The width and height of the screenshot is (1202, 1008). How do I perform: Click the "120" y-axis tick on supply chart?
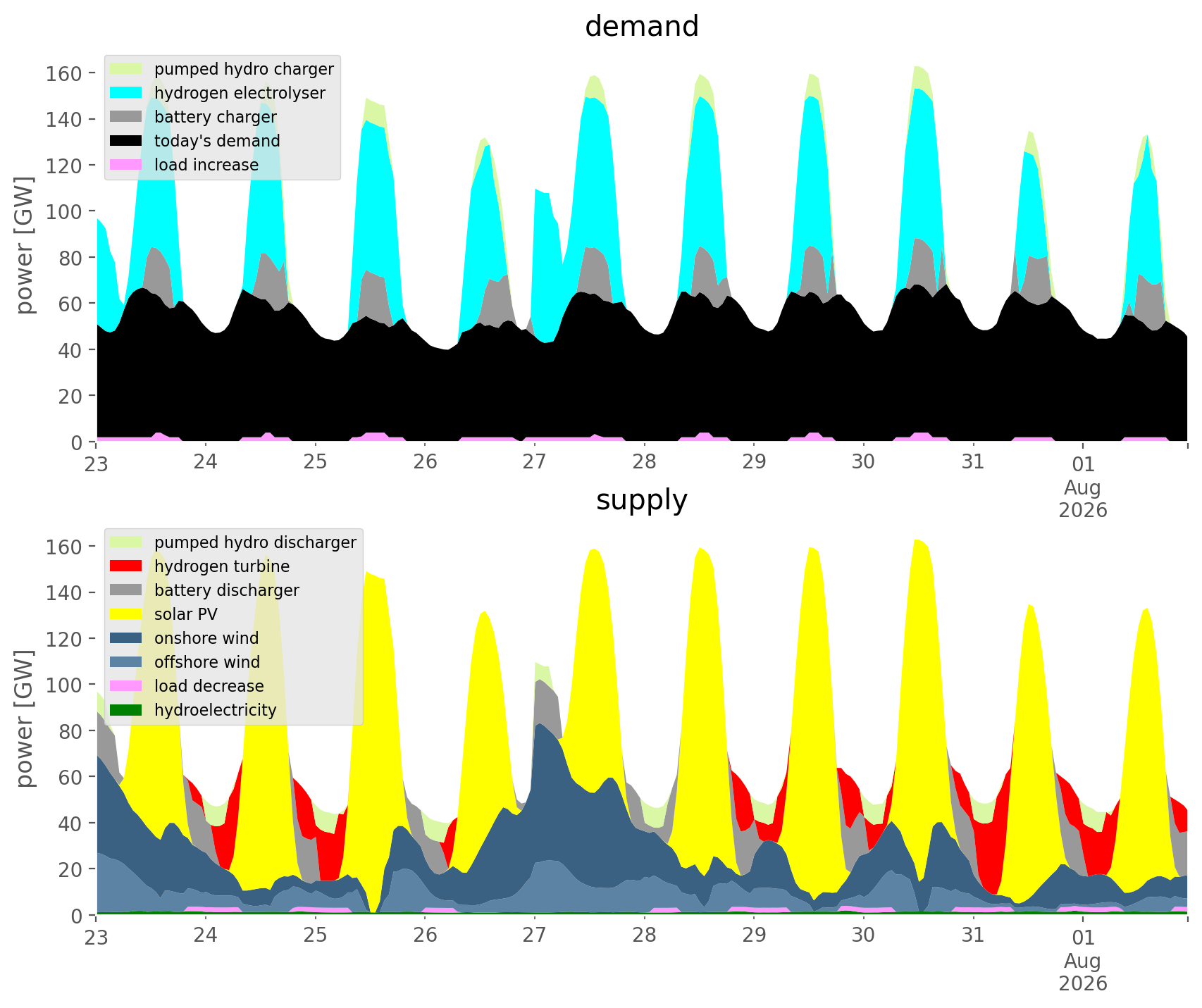pyautogui.click(x=66, y=639)
